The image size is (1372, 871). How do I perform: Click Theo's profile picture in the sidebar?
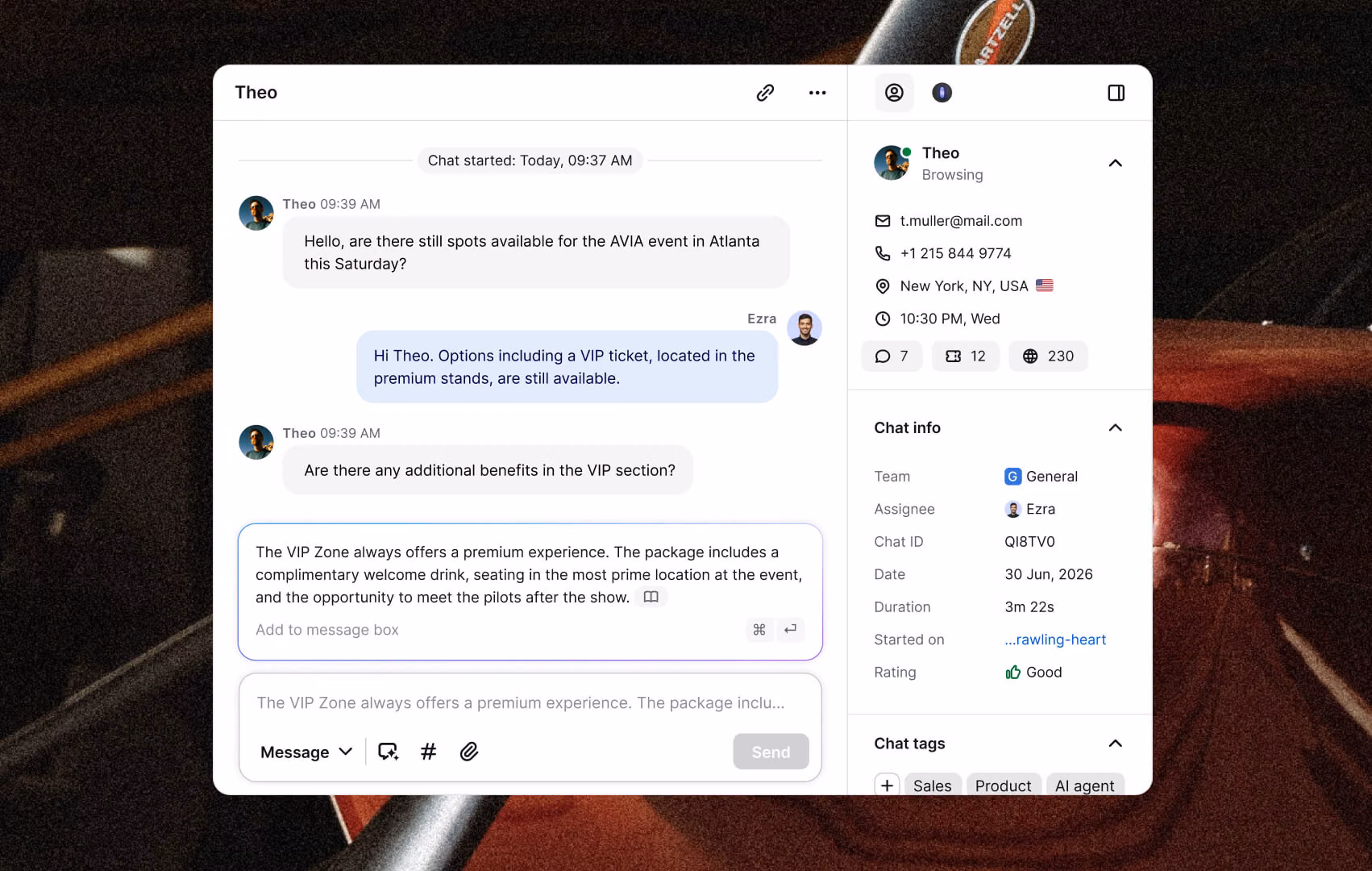click(892, 163)
